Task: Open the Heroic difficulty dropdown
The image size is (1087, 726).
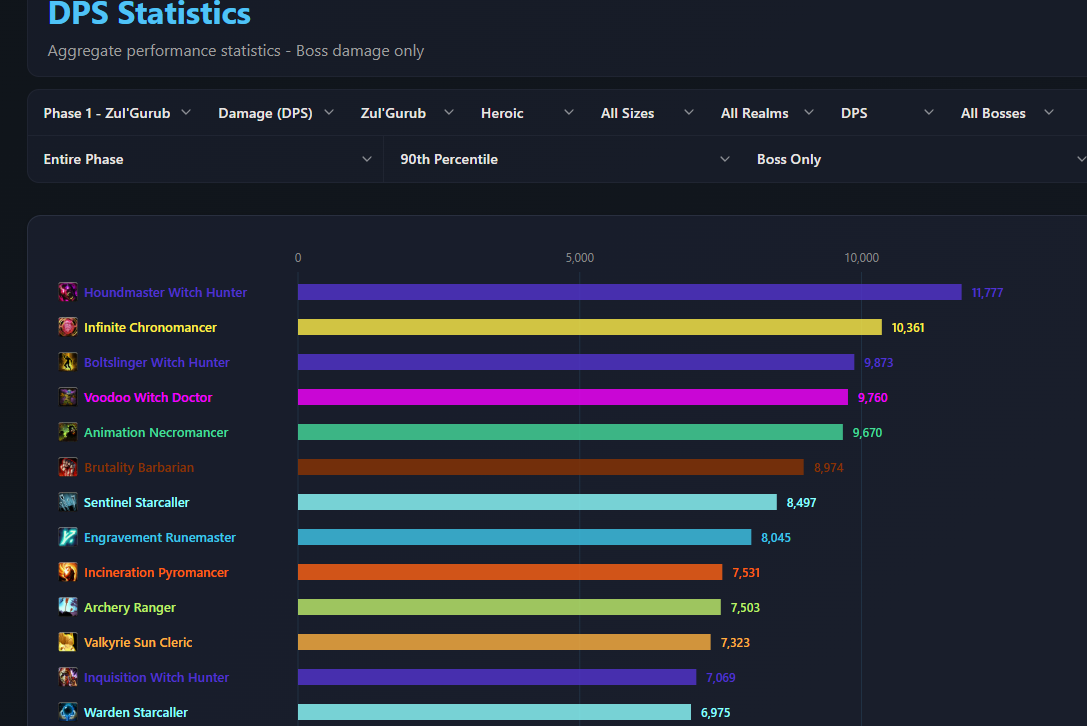Action: point(527,113)
